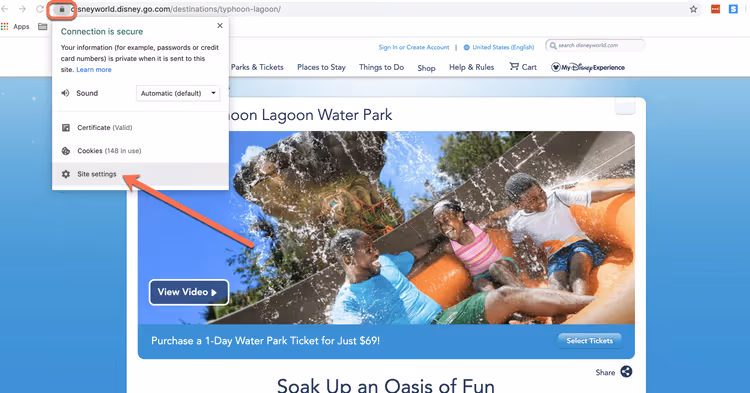Click Sign In or Create Account link
The image size is (750, 393).
tap(414, 47)
